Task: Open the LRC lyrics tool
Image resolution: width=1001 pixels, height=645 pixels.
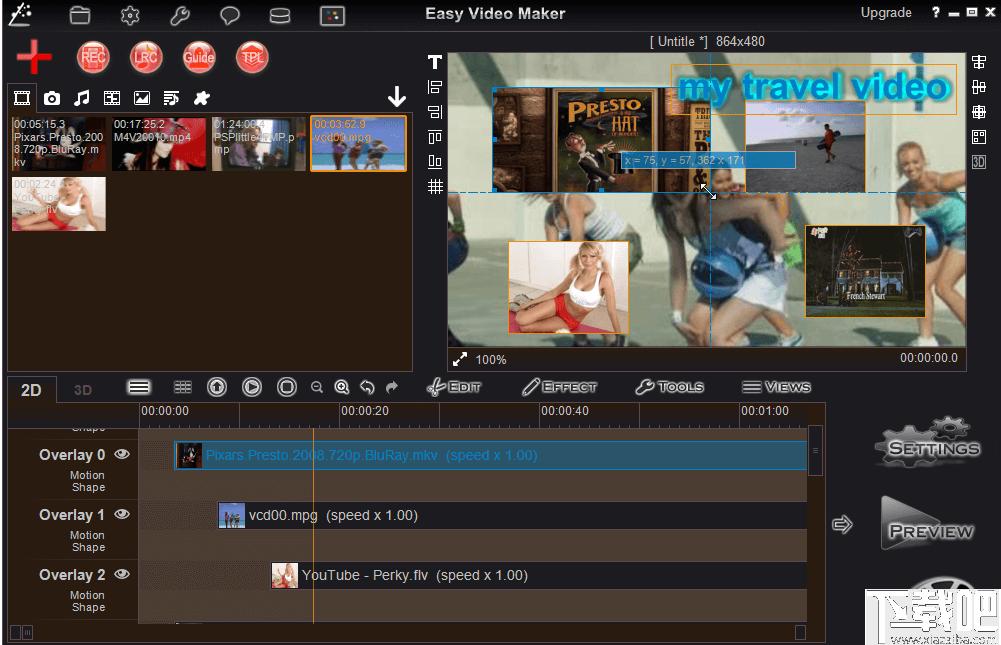Action: pyautogui.click(x=146, y=58)
